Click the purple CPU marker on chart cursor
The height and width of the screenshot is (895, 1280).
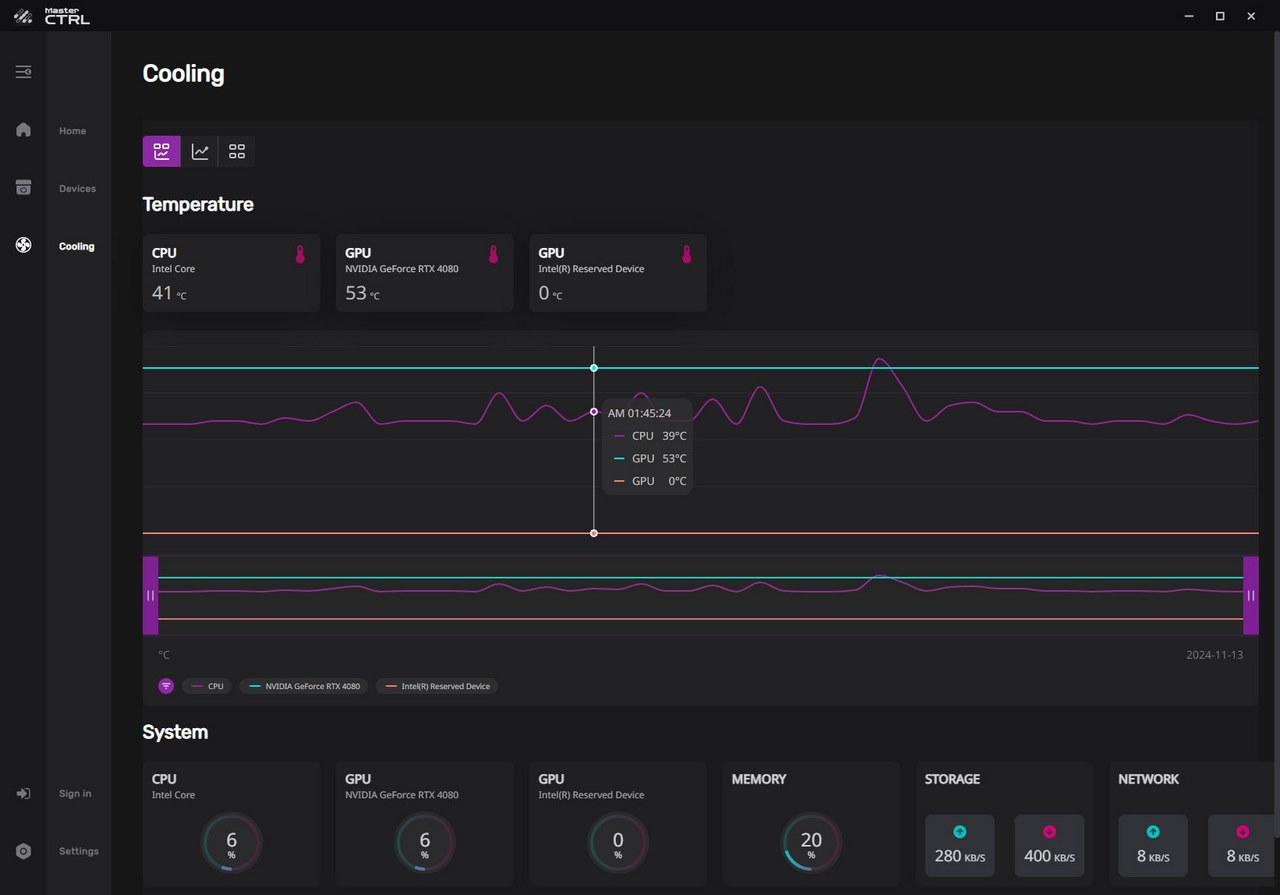[594, 412]
